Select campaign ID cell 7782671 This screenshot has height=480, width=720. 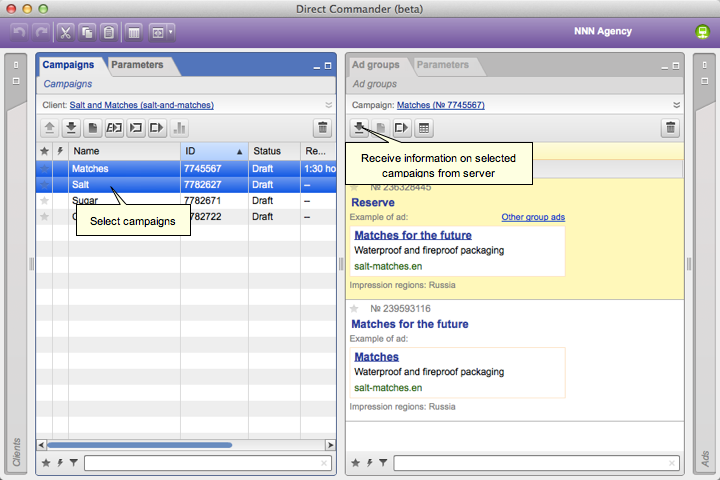click(x=202, y=201)
